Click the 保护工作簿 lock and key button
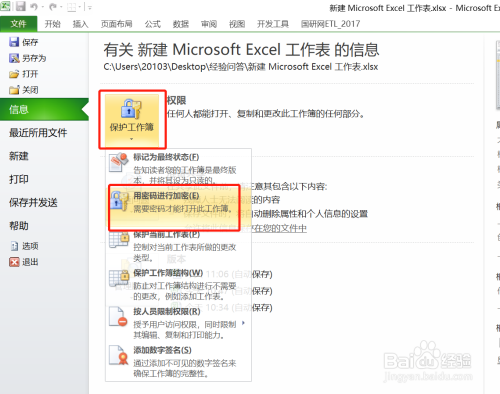Viewport: 500px width, 394px height. (x=132, y=119)
